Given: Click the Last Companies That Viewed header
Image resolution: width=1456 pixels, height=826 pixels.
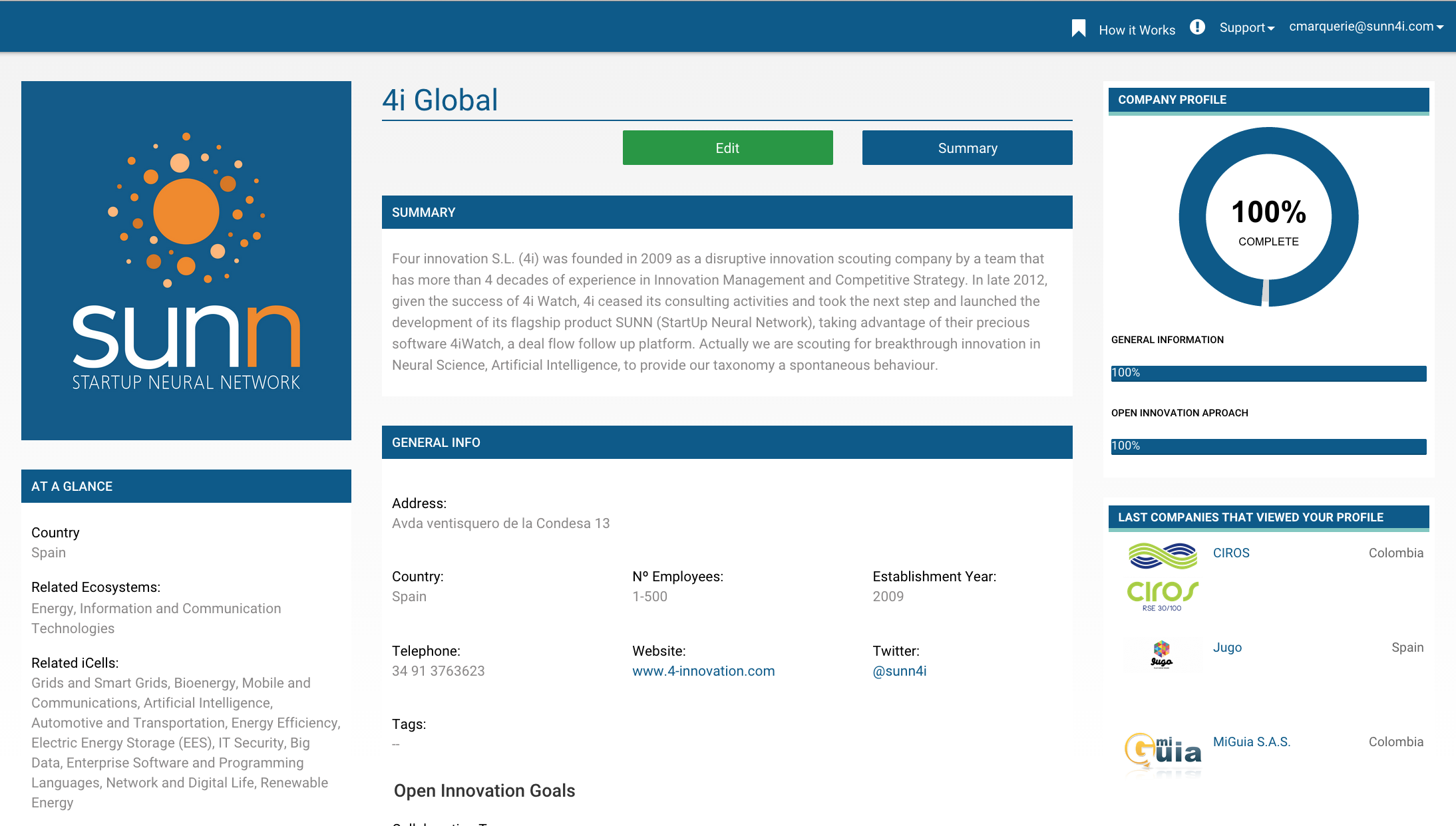Looking at the screenshot, I should (x=1268, y=517).
